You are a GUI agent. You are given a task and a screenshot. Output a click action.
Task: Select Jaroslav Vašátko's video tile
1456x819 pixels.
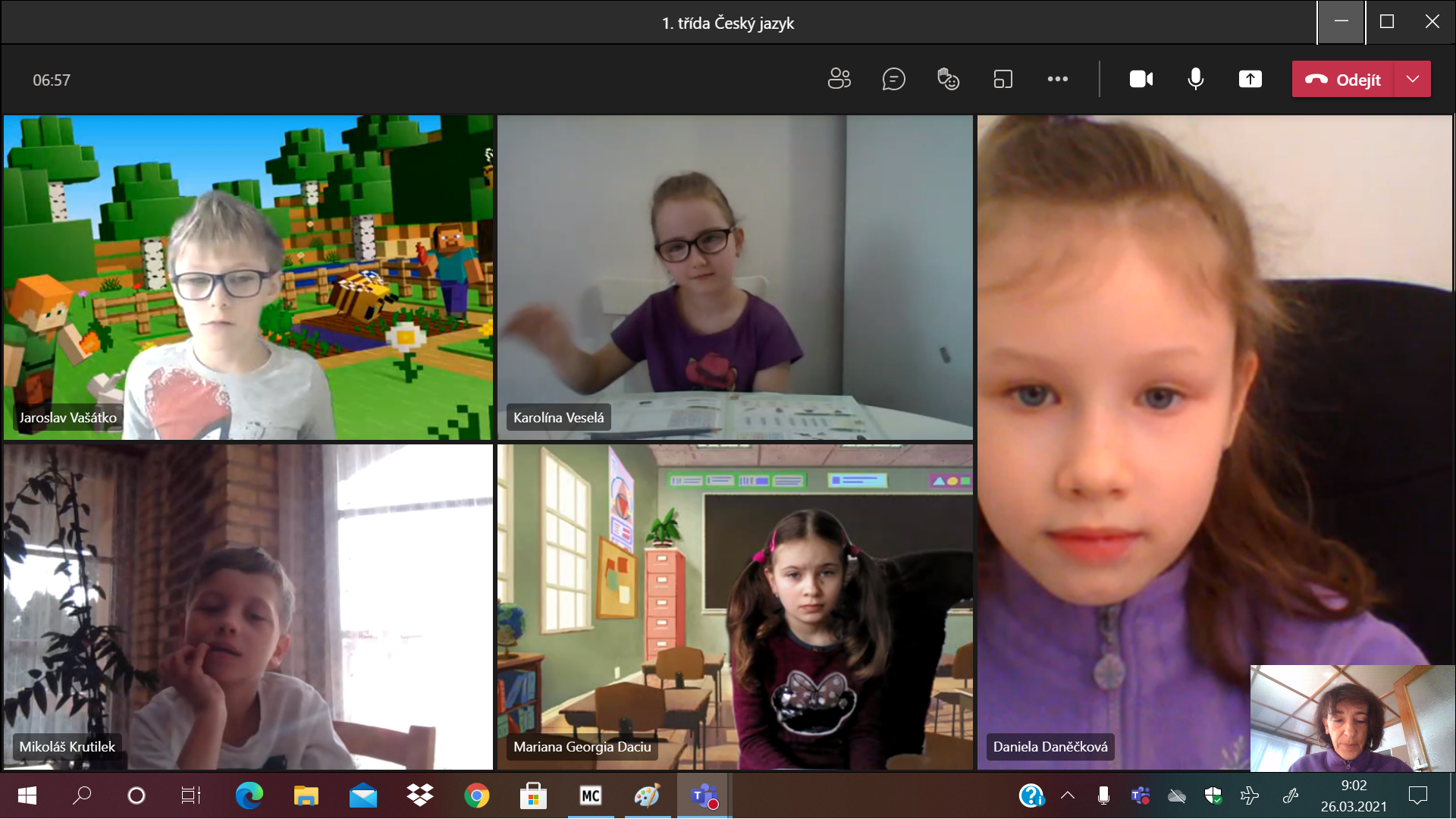pyautogui.click(x=248, y=277)
